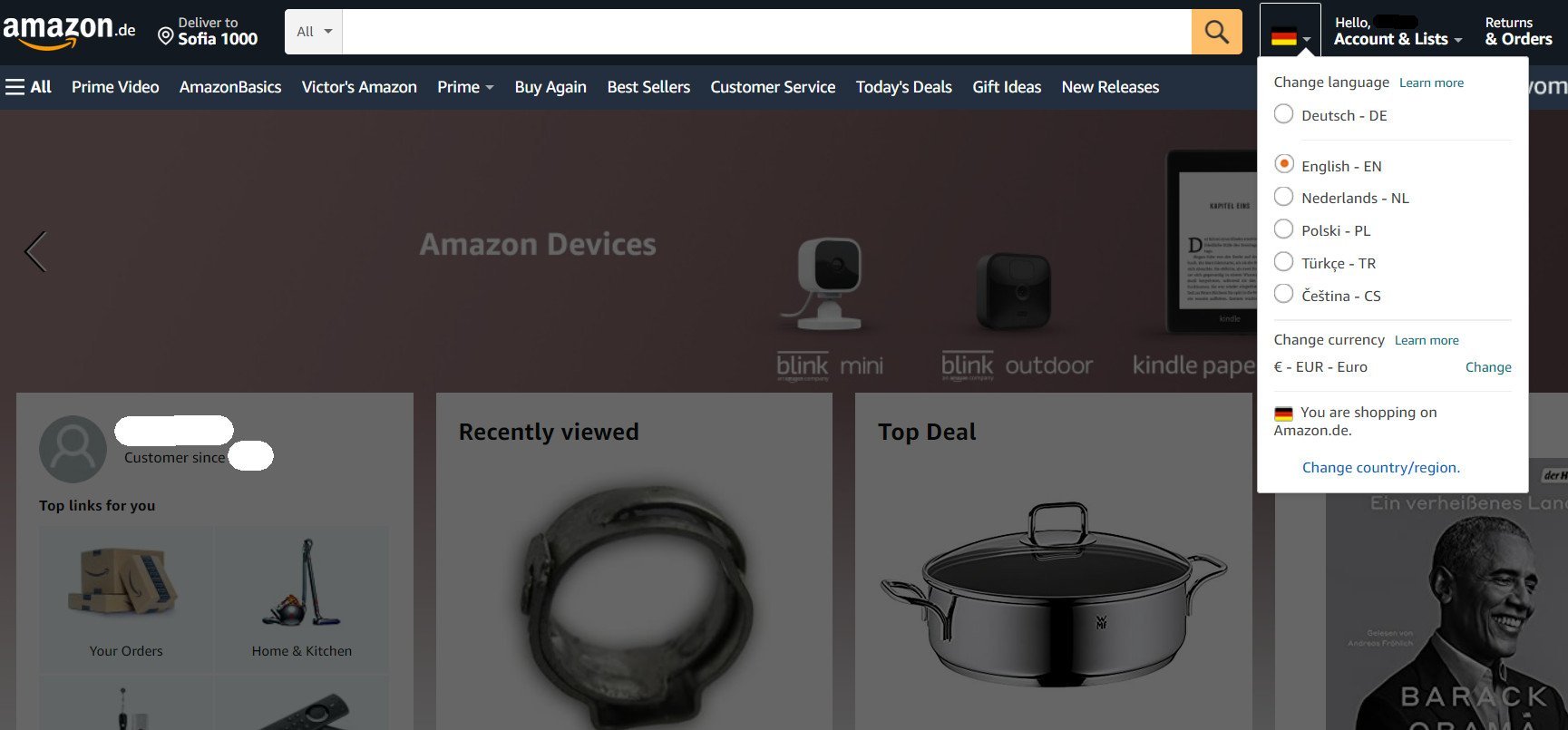The height and width of the screenshot is (730, 1568).
Task: Select Türkçe - TR language option
Action: (x=1325, y=263)
